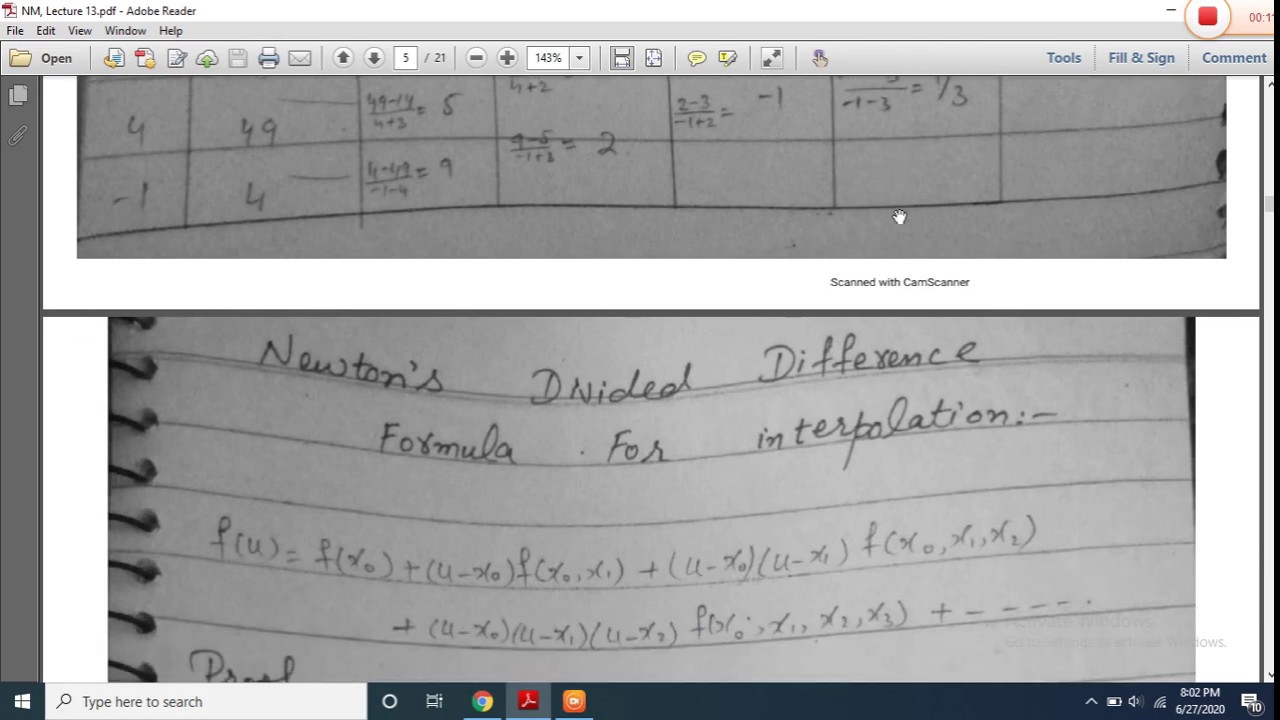Open Cortana circle icon
The width and height of the screenshot is (1280, 720).
point(390,702)
